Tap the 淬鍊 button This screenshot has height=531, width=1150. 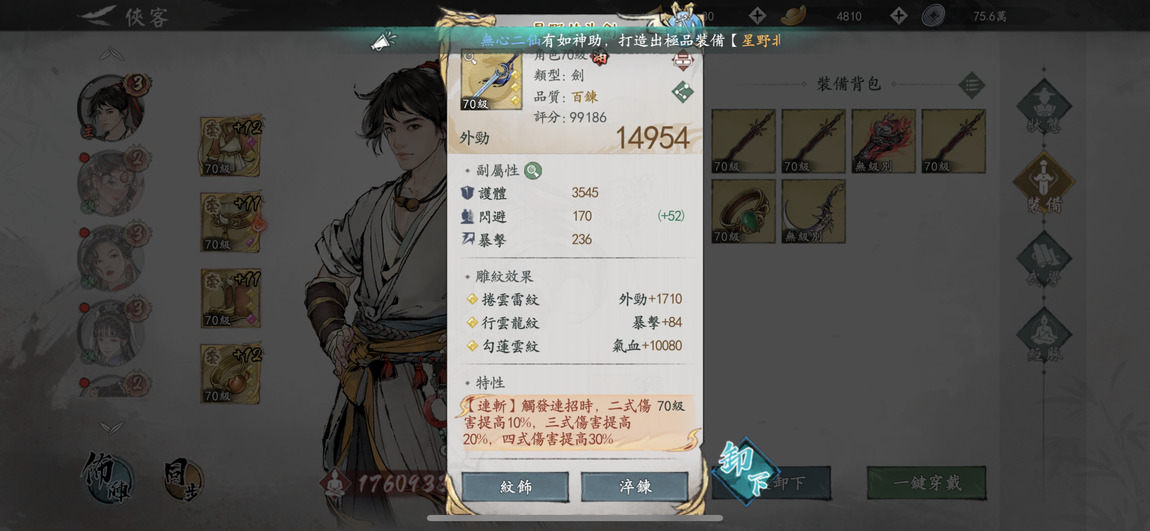634,487
